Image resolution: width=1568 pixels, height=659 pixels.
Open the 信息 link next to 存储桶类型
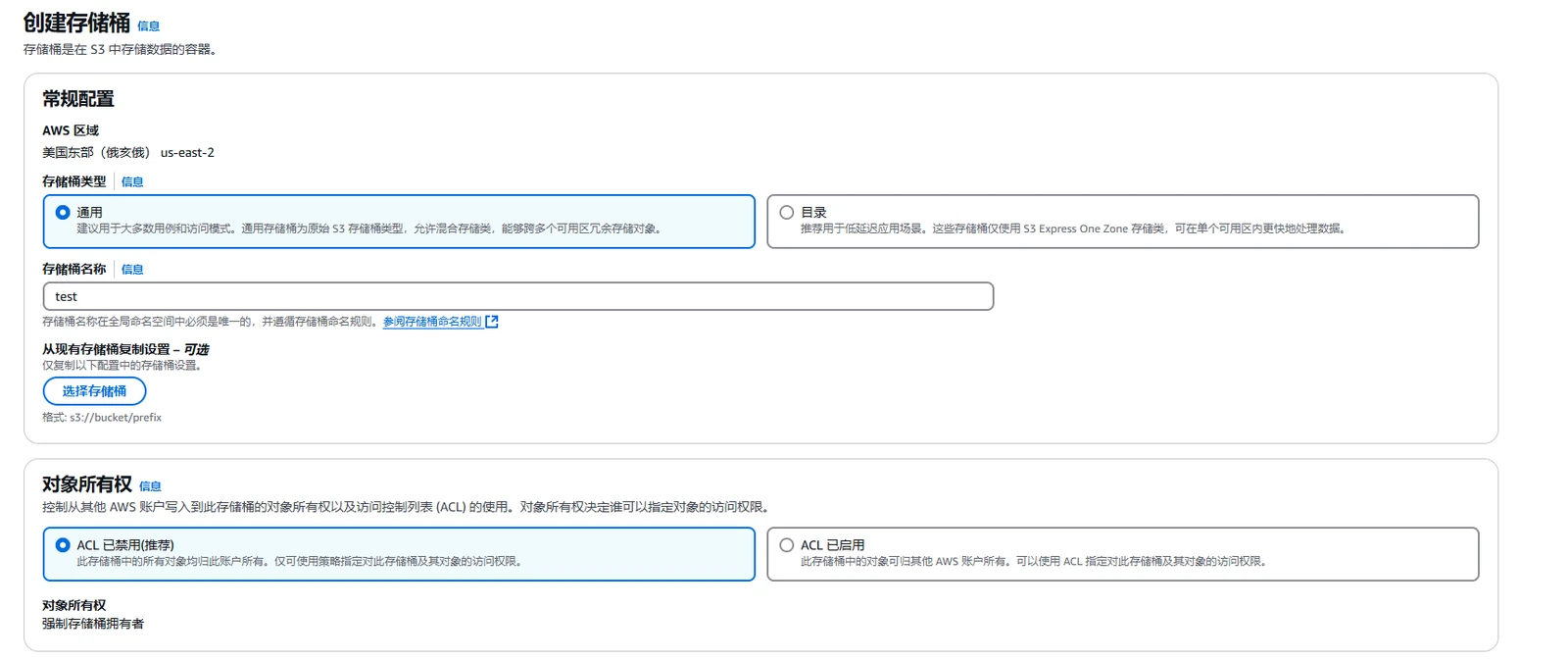coord(132,182)
